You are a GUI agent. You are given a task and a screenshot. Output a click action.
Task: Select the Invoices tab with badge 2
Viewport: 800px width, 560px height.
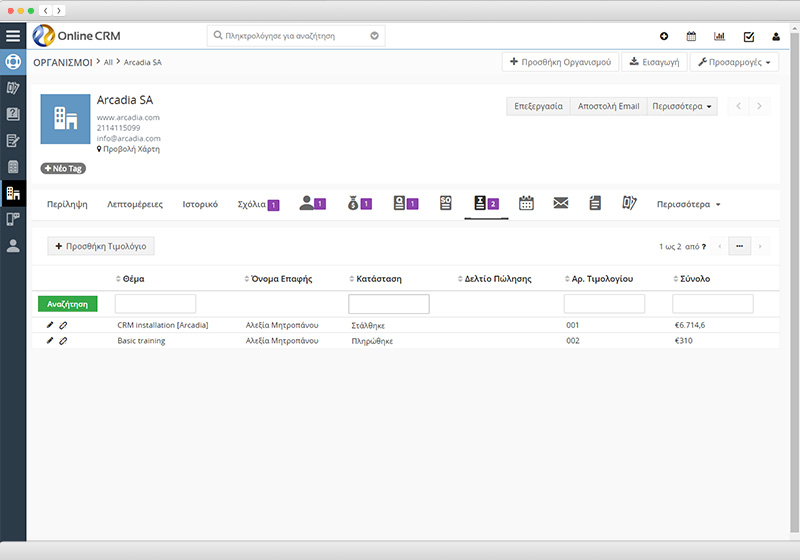coord(486,203)
